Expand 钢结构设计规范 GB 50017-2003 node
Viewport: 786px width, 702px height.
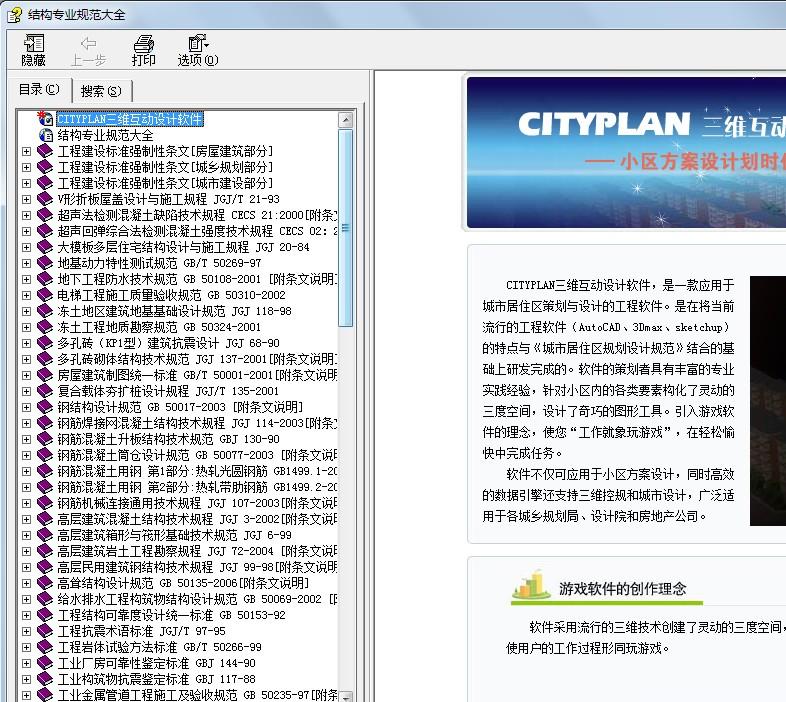tap(27, 407)
